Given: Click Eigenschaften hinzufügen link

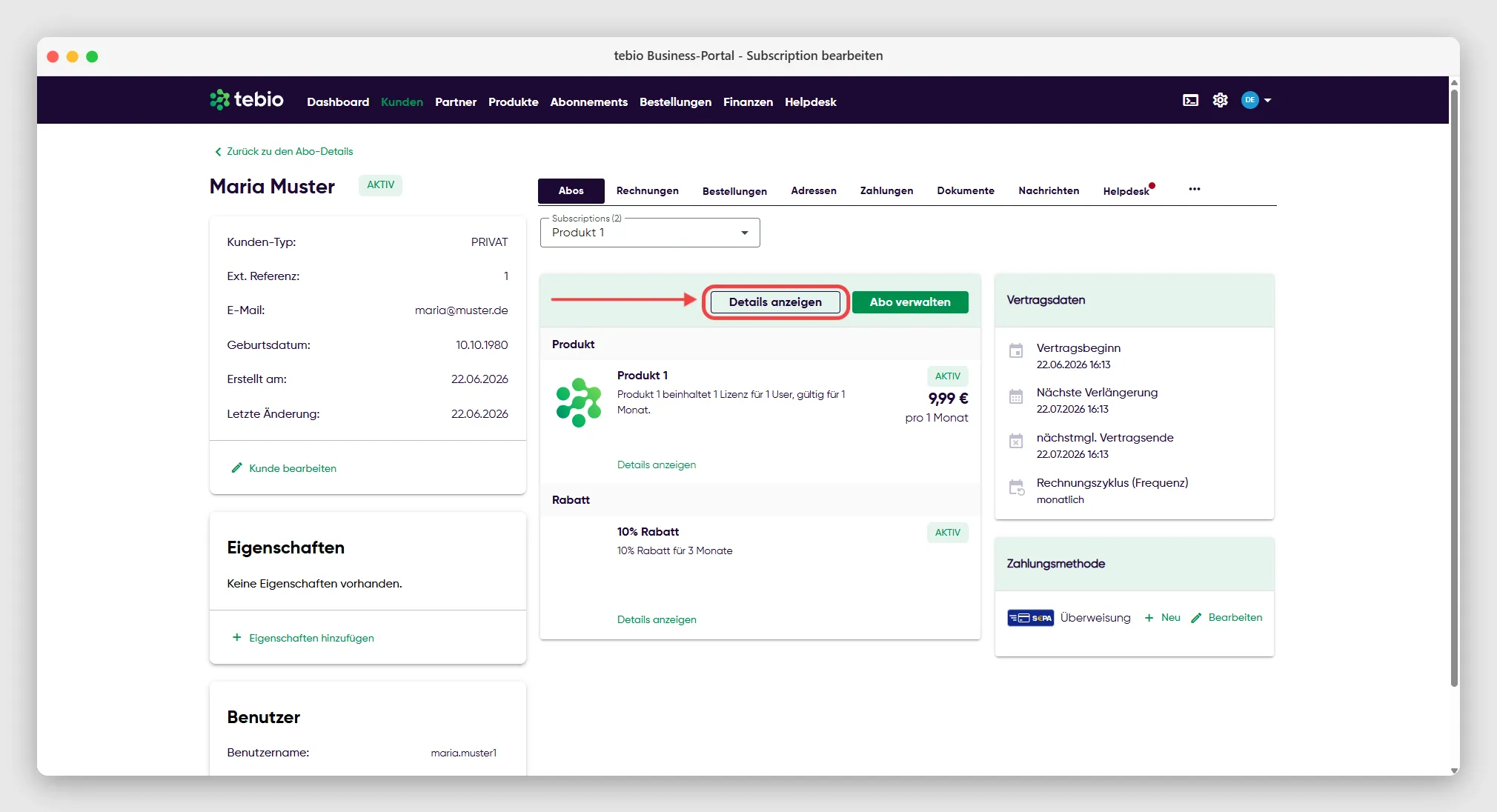Looking at the screenshot, I should click(311, 638).
